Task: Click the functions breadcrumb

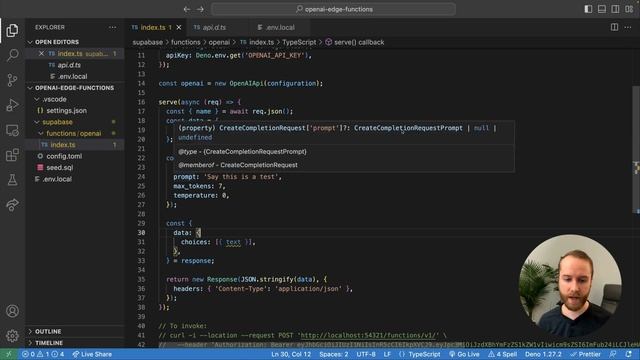Action: 186,42
